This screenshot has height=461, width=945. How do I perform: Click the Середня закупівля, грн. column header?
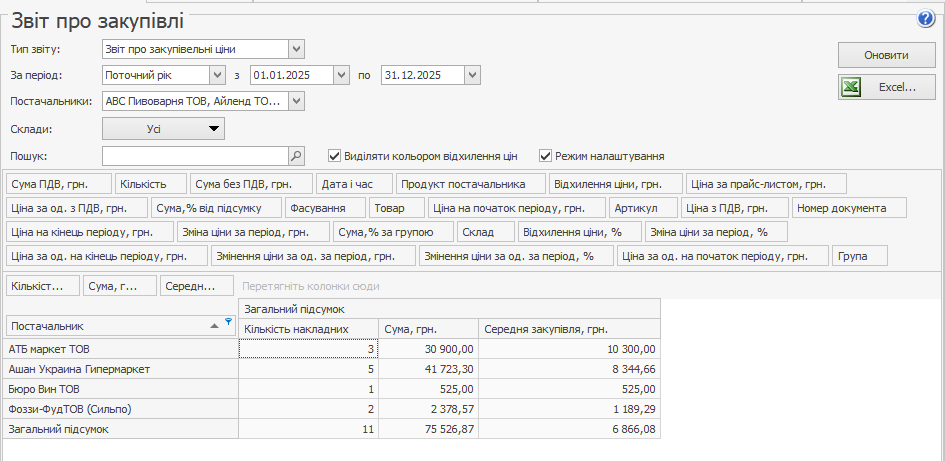pyautogui.click(x=568, y=328)
